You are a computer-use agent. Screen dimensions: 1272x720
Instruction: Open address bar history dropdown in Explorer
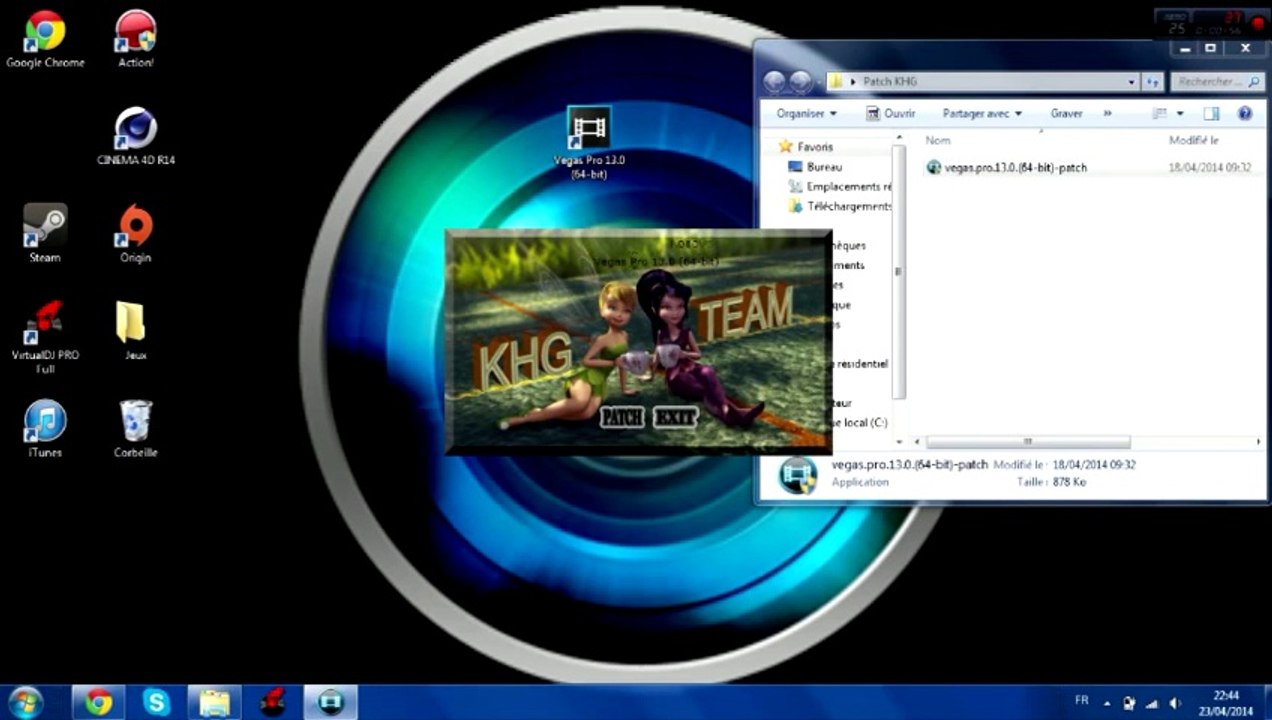pyautogui.click(x=1132, y=82)
